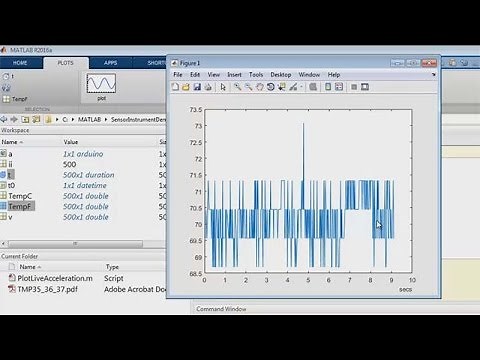Select the Edit Plot arrow tool
480x360 pixels.
(x=223, y=87)
